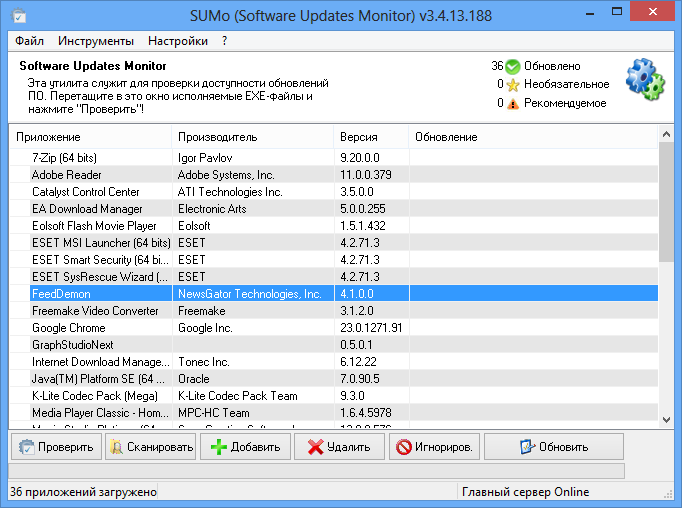The height and width of the screenshot is (508, 682).
Task: Select the GraphStudioNext row
Action: (x=334, y=344)
